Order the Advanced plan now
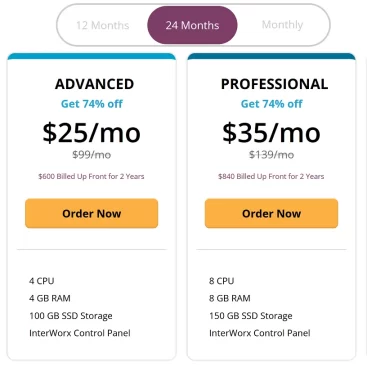Viewport: 367px width, 367px height. click(x=91, y=213)
